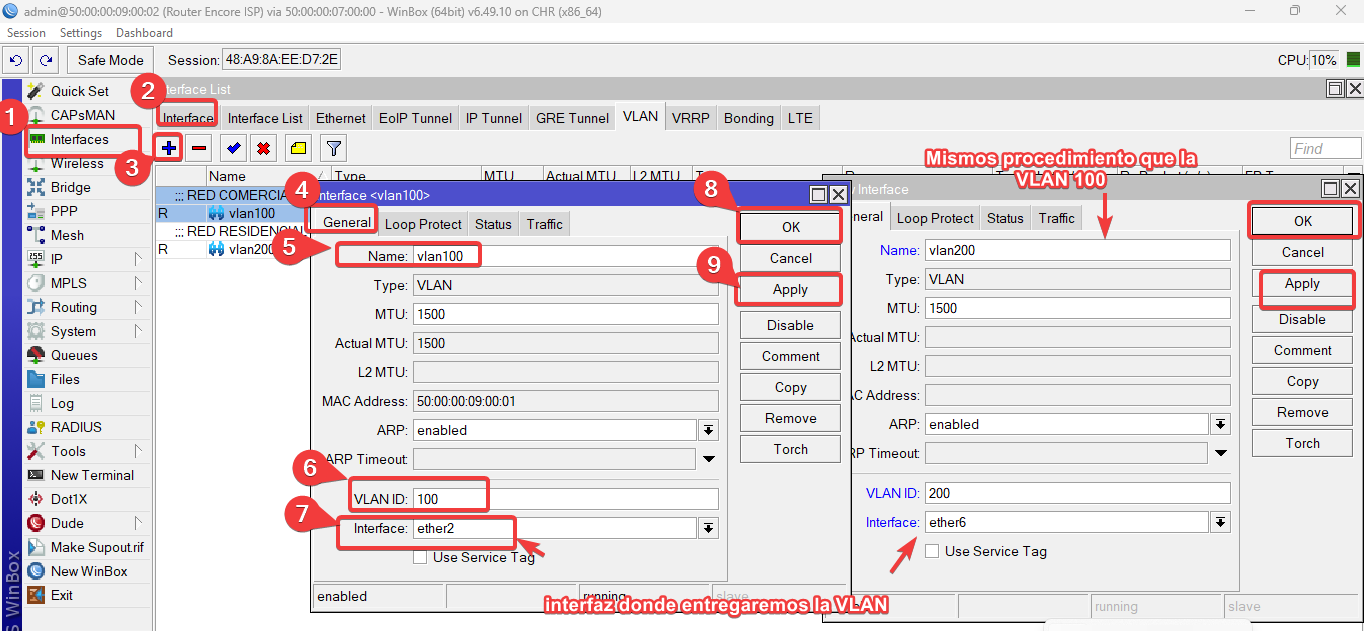Expand the ether6 Interface dropdown

point(1220,522)
